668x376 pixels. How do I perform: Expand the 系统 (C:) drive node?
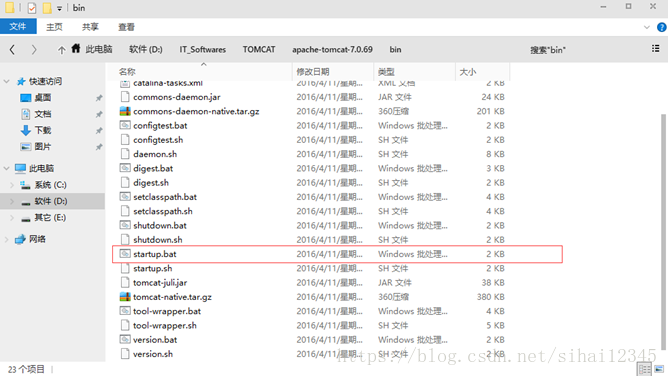(12, 185)
